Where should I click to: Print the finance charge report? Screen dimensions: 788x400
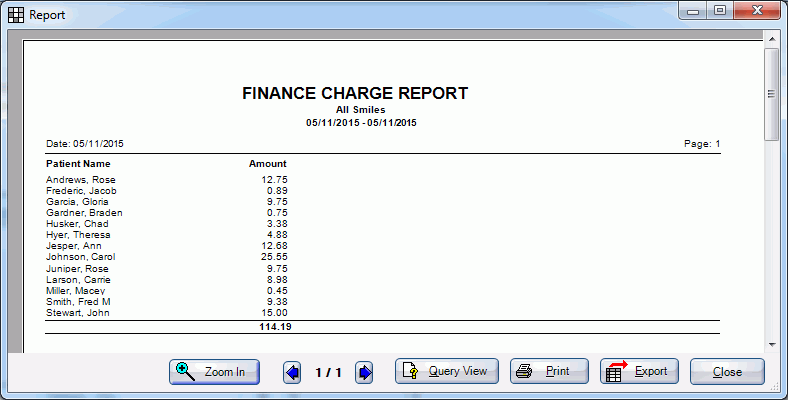pyautogui.click(x=549, y=371)
